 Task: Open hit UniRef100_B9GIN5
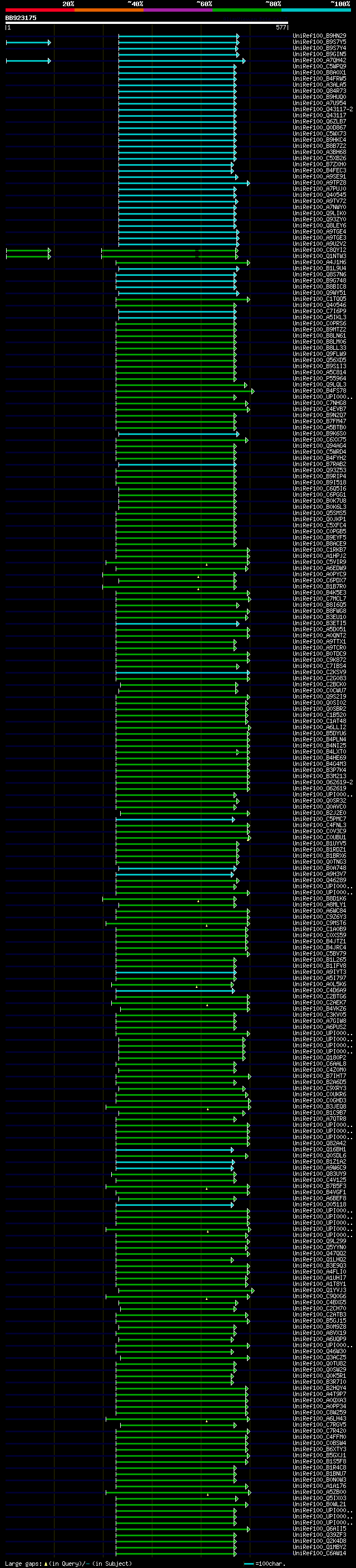pyautogui.click(x=319, y=54)
